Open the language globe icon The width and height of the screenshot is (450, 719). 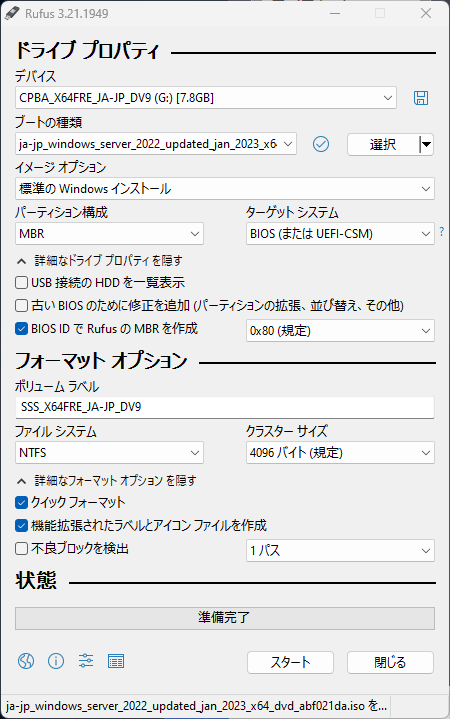[26, 661]
